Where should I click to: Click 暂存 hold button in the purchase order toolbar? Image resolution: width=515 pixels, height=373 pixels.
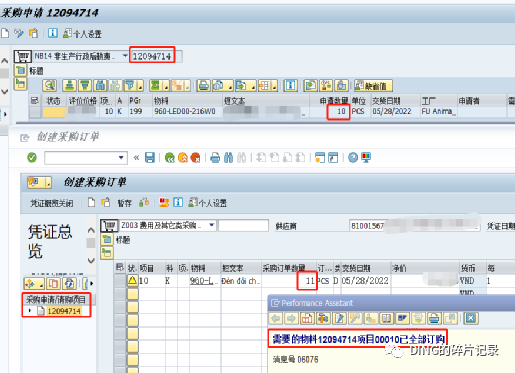coord(125,203)
